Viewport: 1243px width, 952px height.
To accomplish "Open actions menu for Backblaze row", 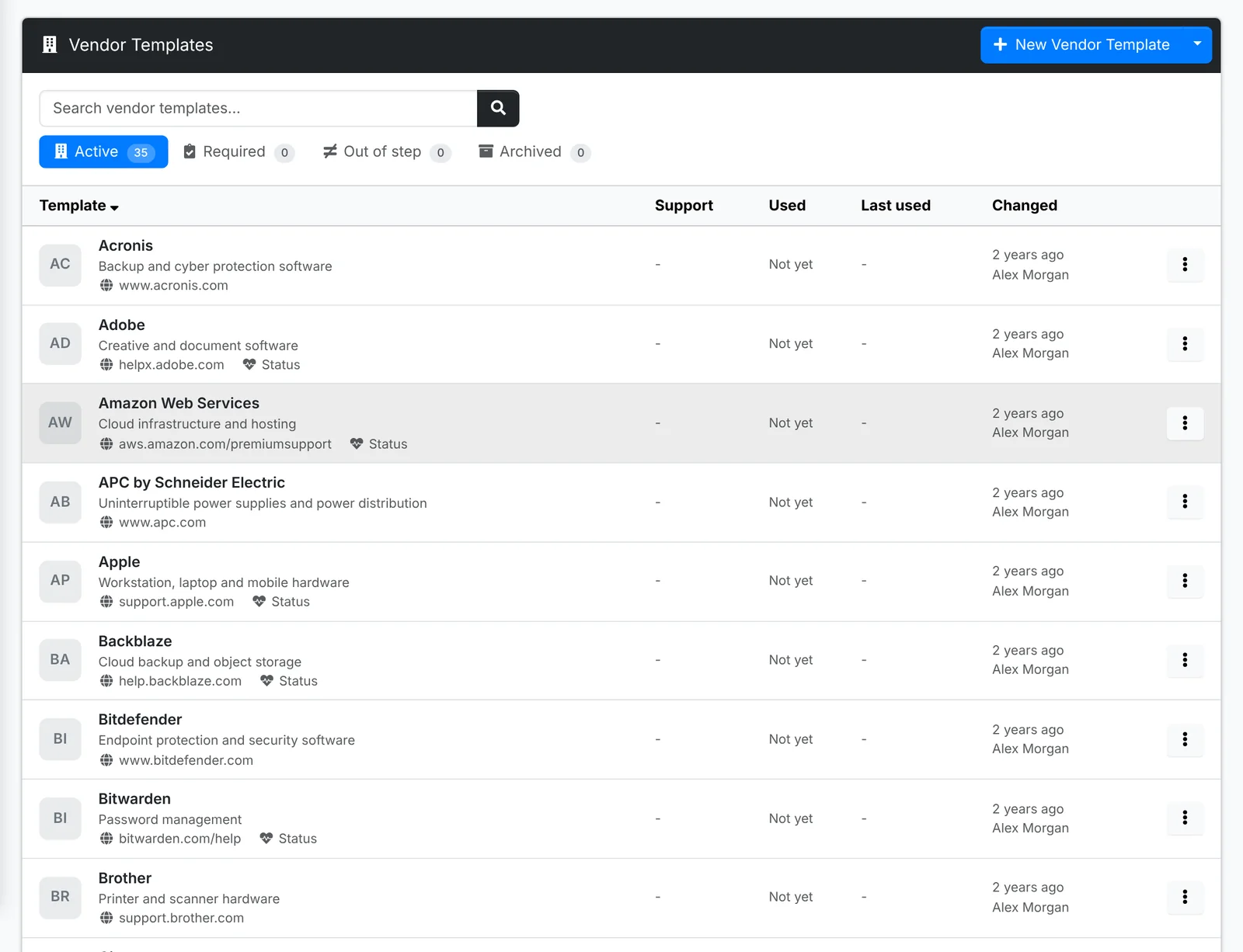I will click(1185, 660).
